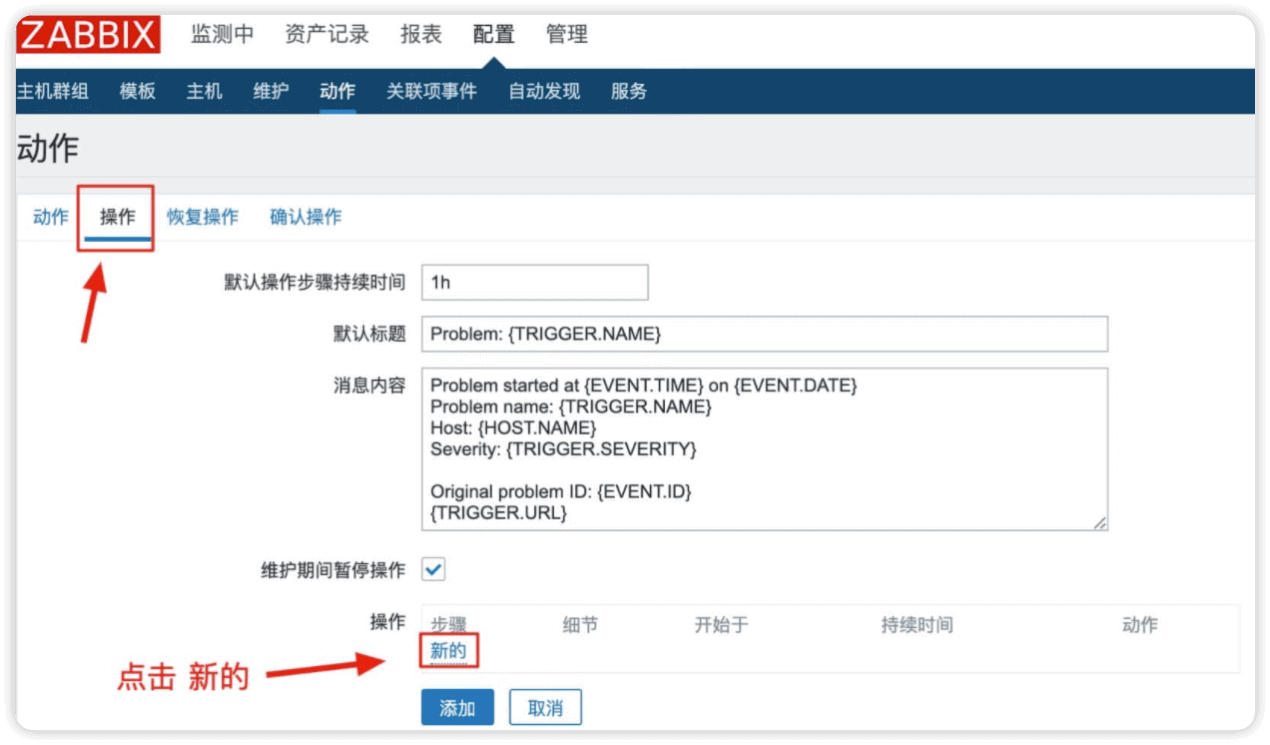Viewport: 1270px width, 745px height.
Task: Grab the message textarea resize handle
Action: 1100,523
